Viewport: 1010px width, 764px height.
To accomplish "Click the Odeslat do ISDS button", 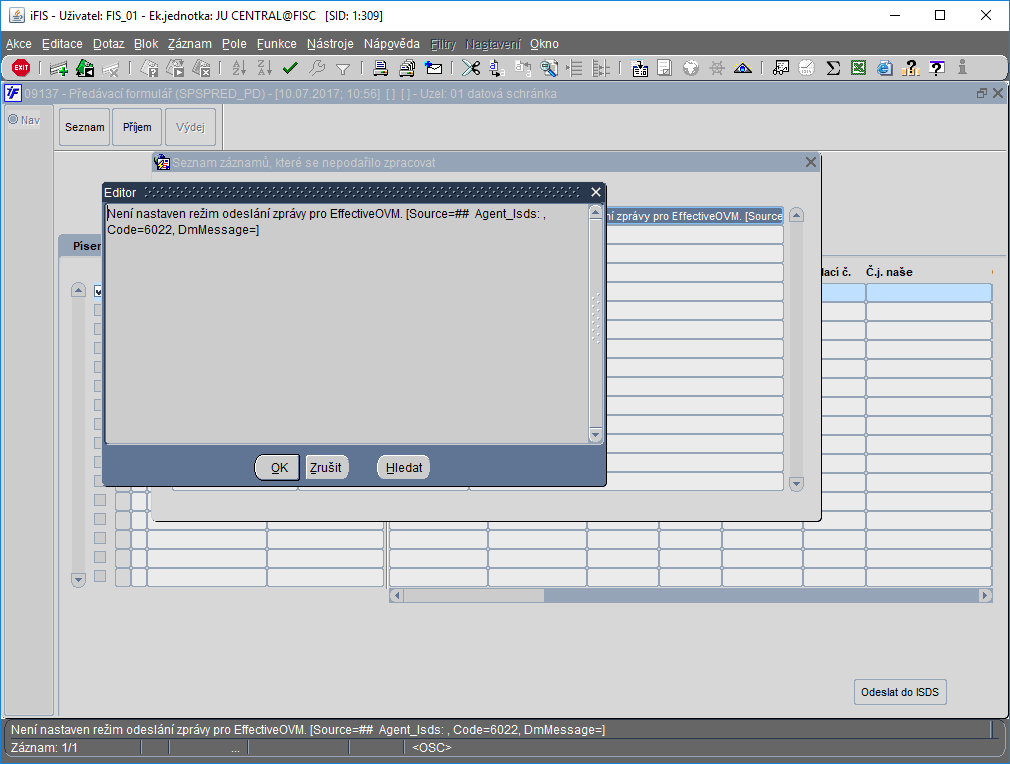I will (x=901, y=692).
